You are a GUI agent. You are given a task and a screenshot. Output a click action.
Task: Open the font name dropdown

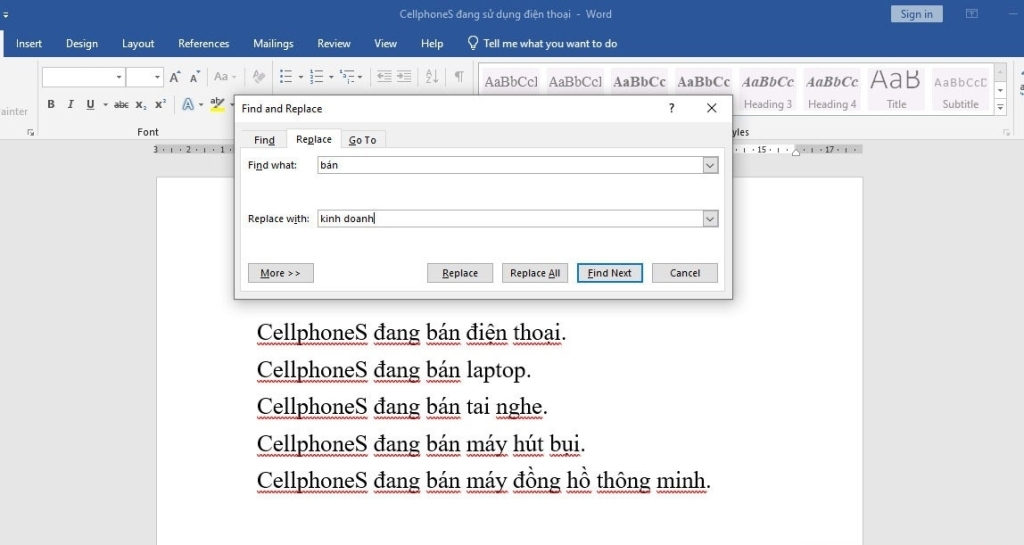tap(119, 77)
